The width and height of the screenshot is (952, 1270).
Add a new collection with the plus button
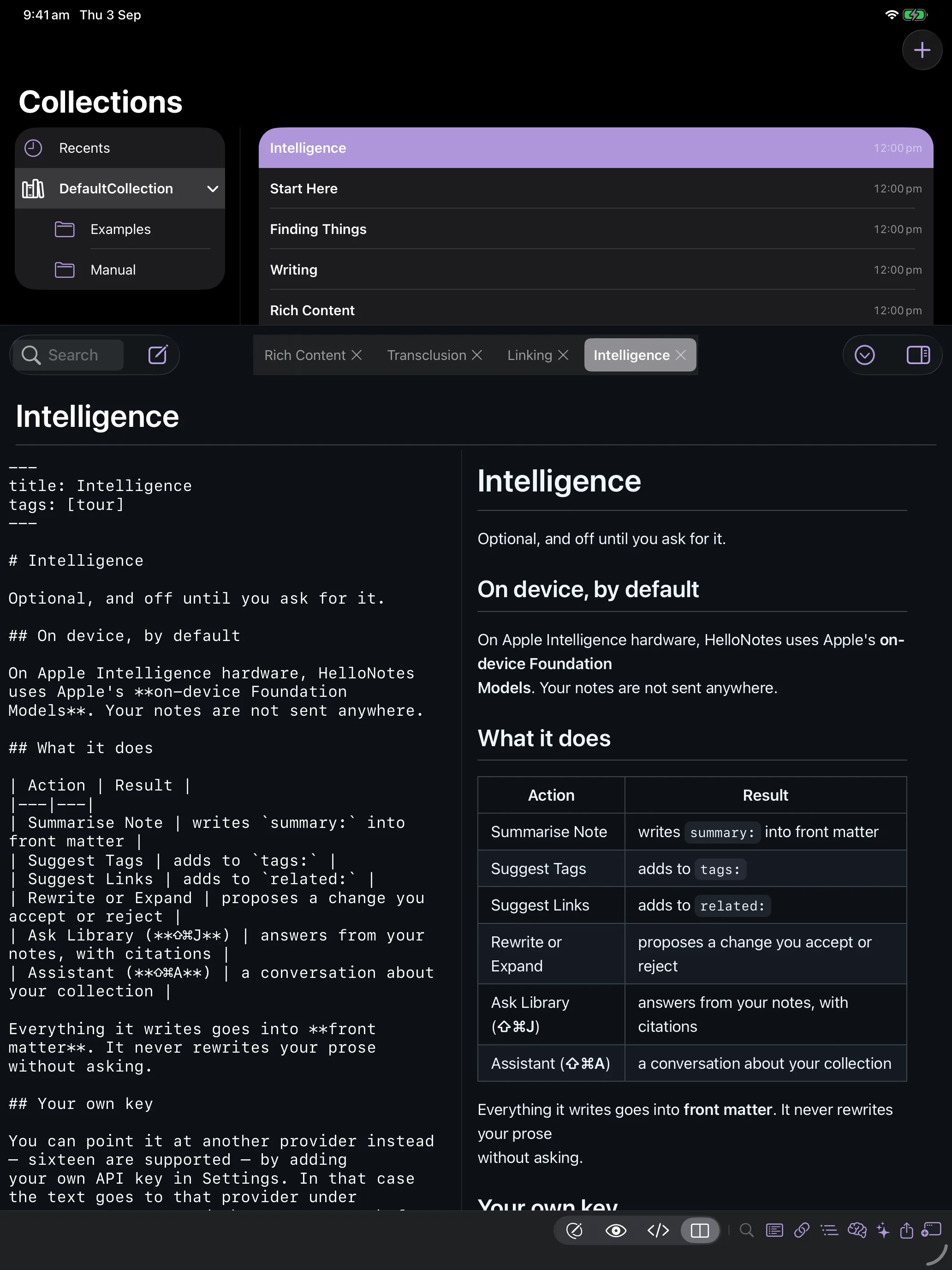click(x=922, y=50)
